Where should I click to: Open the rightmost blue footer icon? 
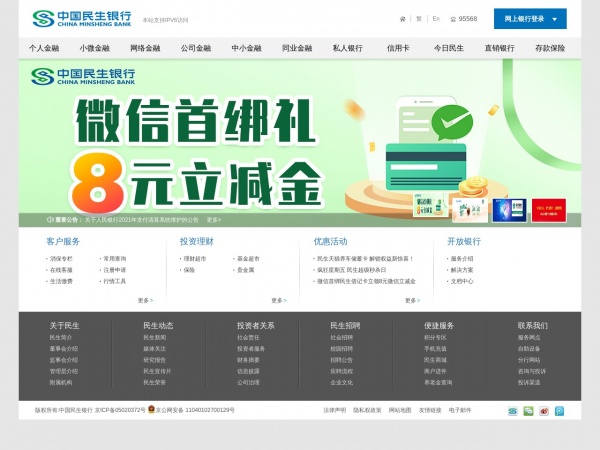point(559,411)
